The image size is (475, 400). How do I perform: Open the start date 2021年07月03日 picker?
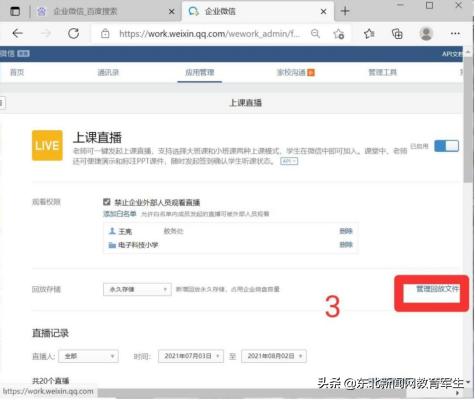[191, 356]
